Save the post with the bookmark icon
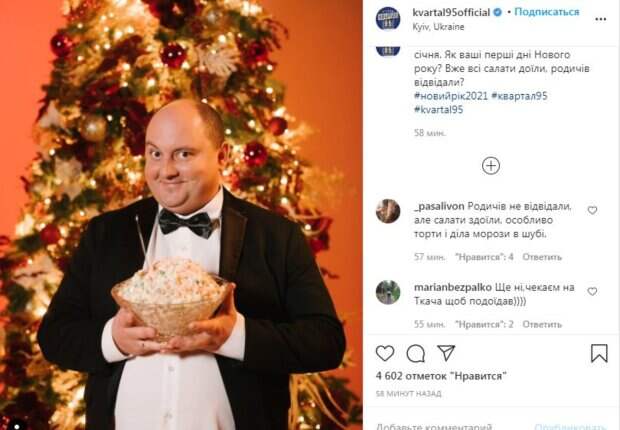620x430 pixels. [599, 353]
